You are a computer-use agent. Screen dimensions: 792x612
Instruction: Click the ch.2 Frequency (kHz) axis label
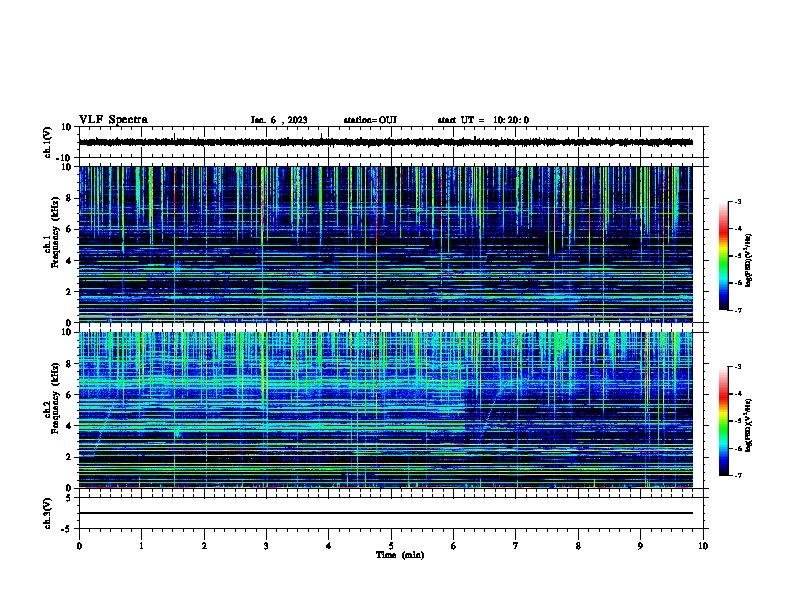click(x=51, y=398)
